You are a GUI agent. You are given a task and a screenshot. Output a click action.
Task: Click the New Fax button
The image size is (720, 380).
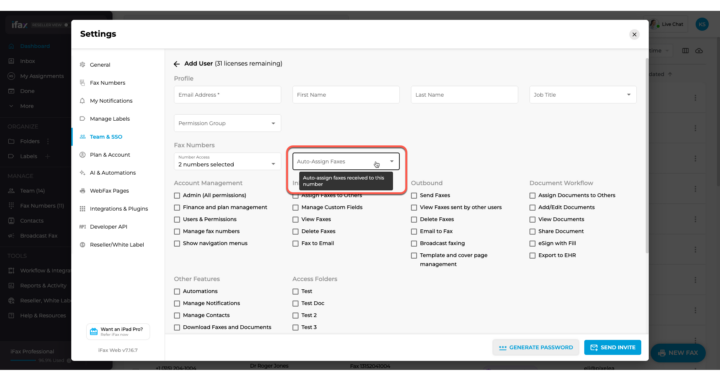[678, 353]
